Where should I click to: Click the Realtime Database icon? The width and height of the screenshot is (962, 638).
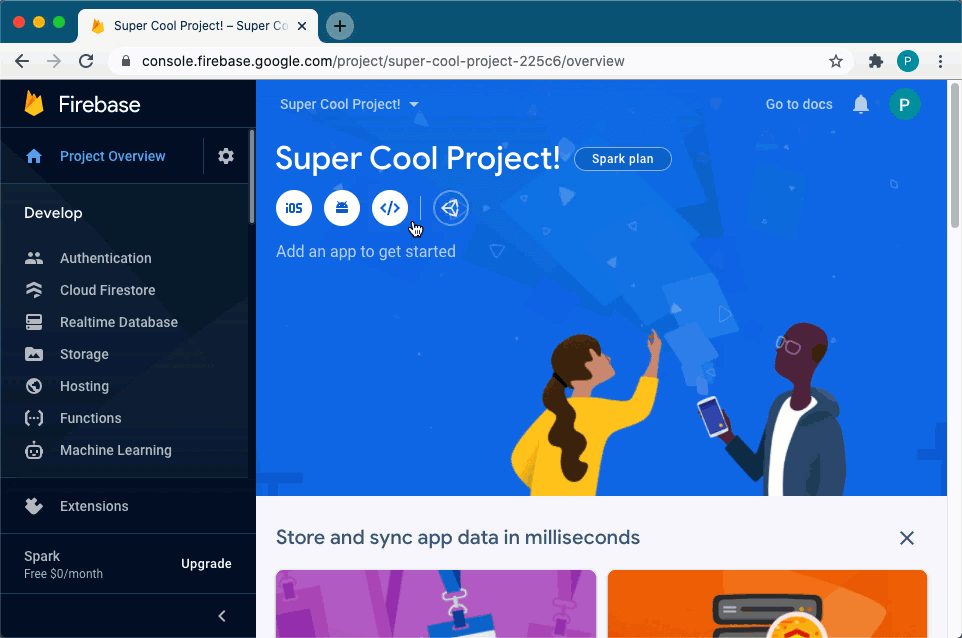(34, 322)
